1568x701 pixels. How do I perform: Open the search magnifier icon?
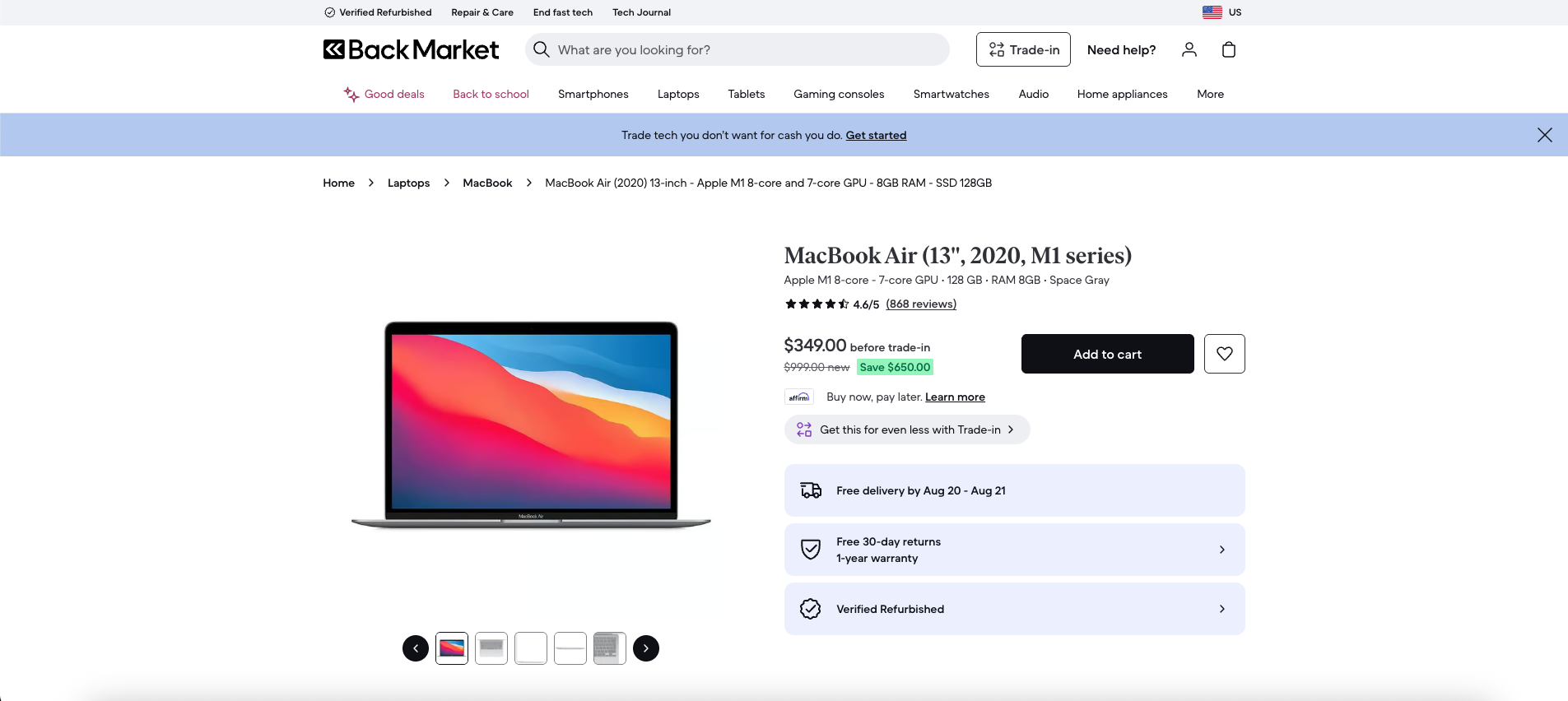(x=542, y=49)
